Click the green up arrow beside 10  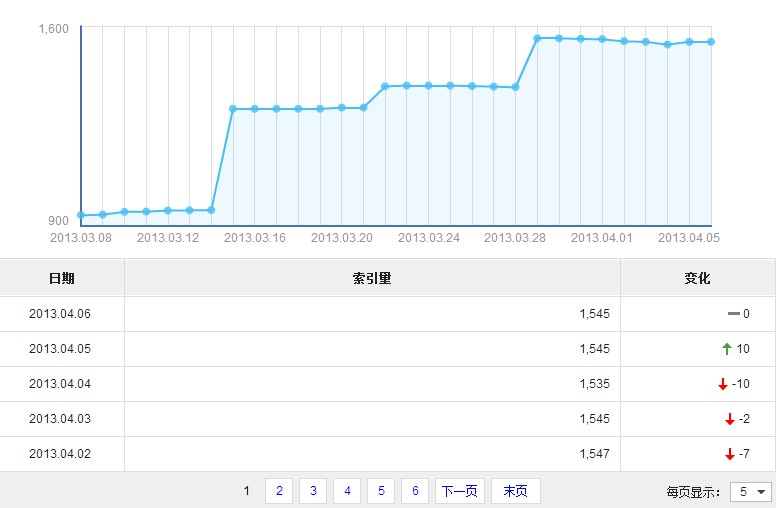tap(727, 349)
